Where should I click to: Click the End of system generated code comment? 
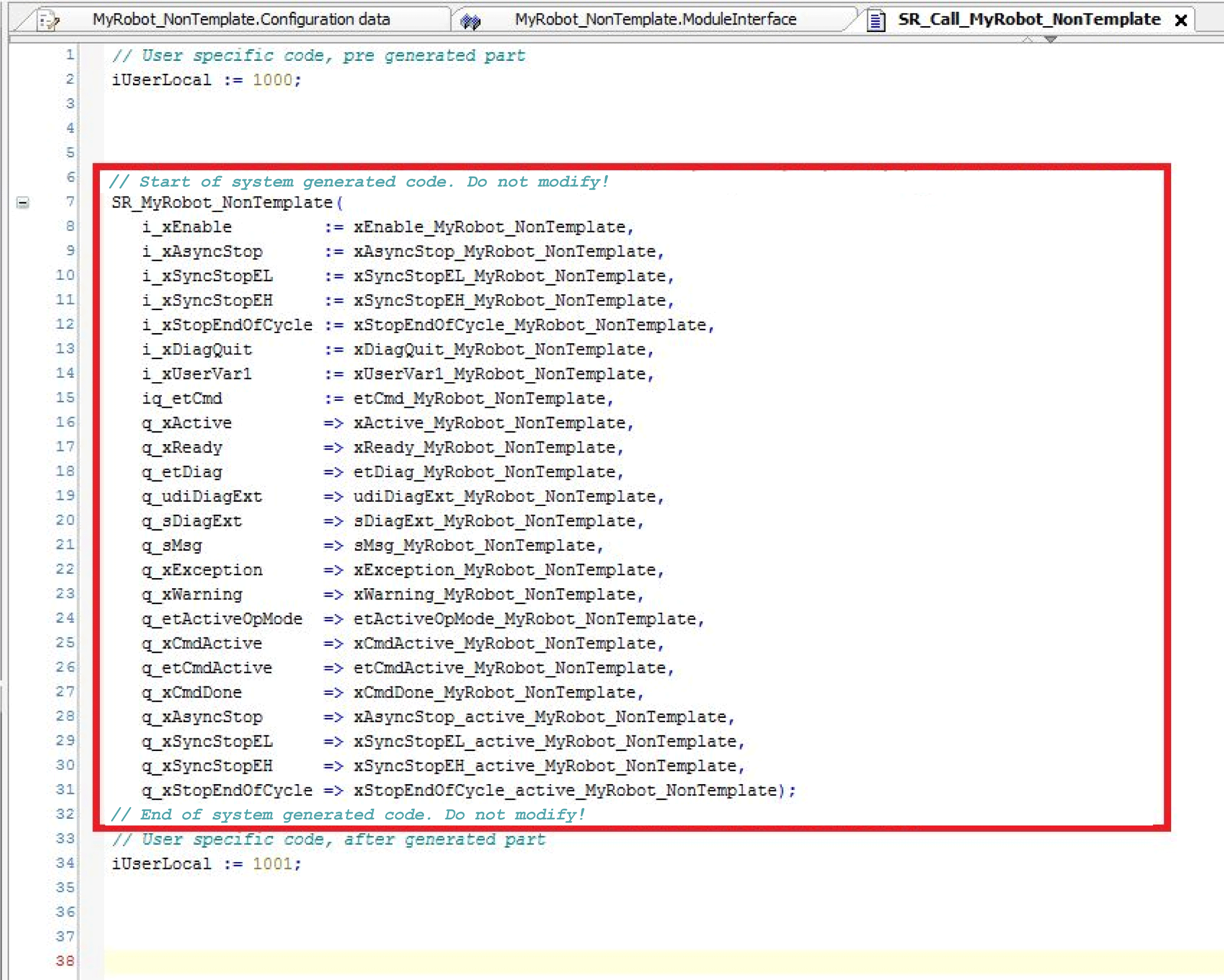click(x=348, y=815)
